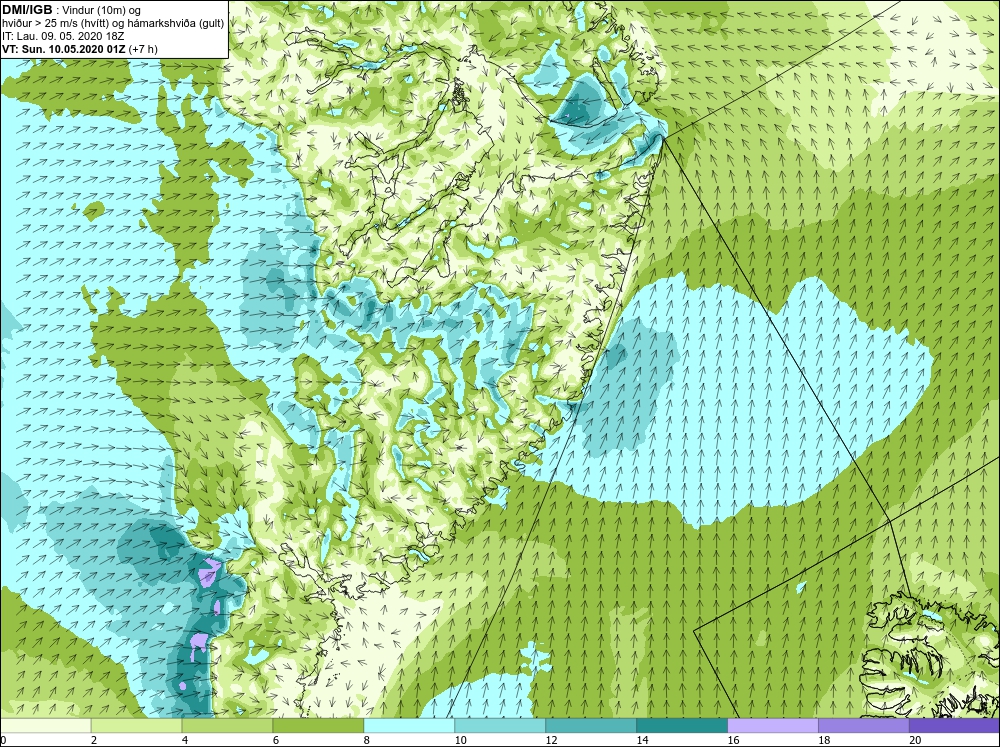Click the legend scale number "0"
1000x747 pixels.
pyautogui.click(x=3, y=740)
